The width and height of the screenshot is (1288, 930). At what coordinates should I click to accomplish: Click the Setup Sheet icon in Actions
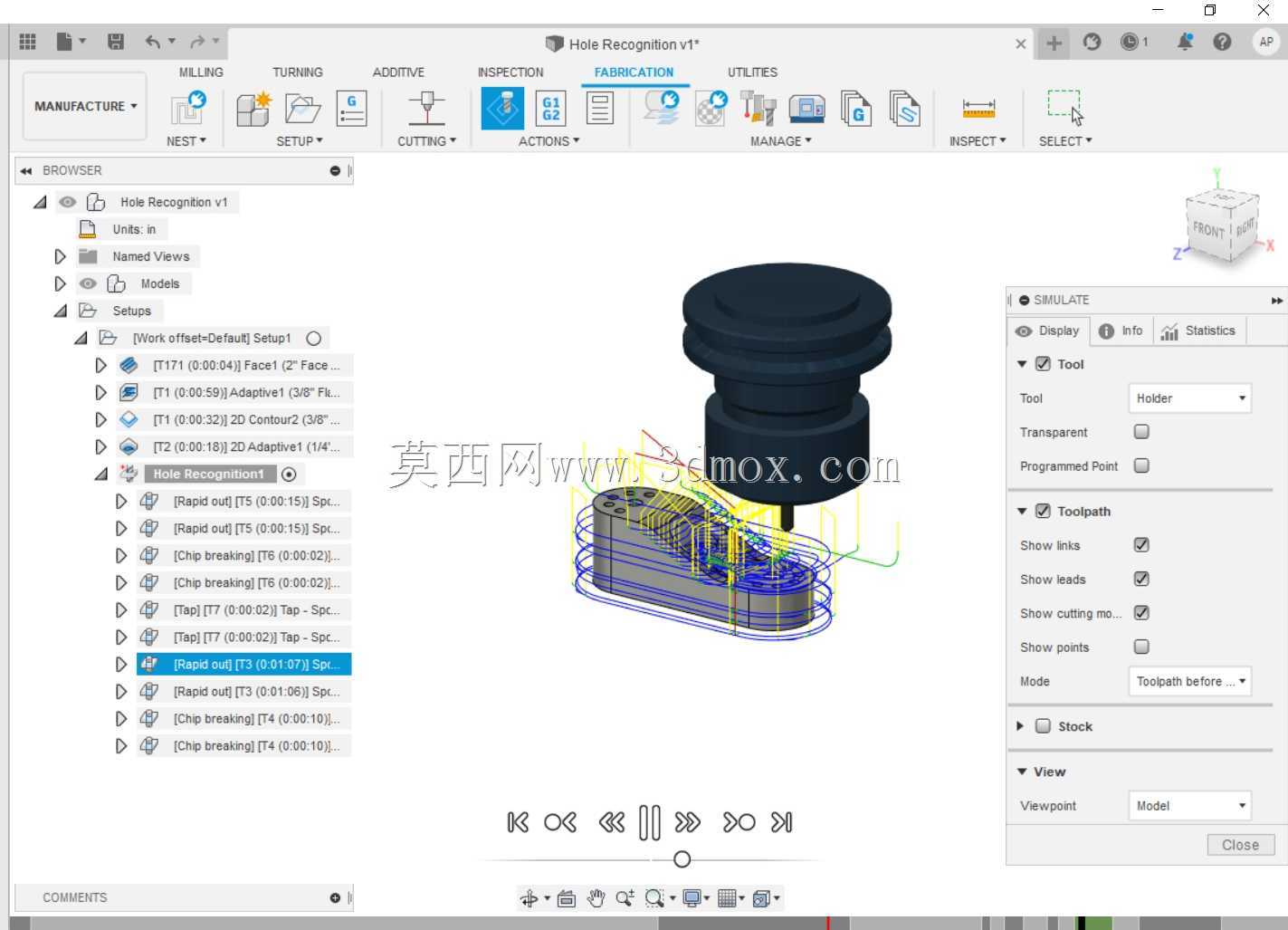pyautogui.click(x=598, y=108)
